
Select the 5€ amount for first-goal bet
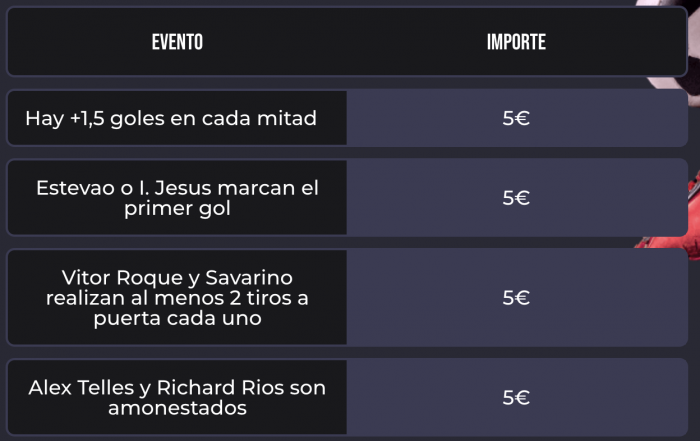(x=516, y=197)
